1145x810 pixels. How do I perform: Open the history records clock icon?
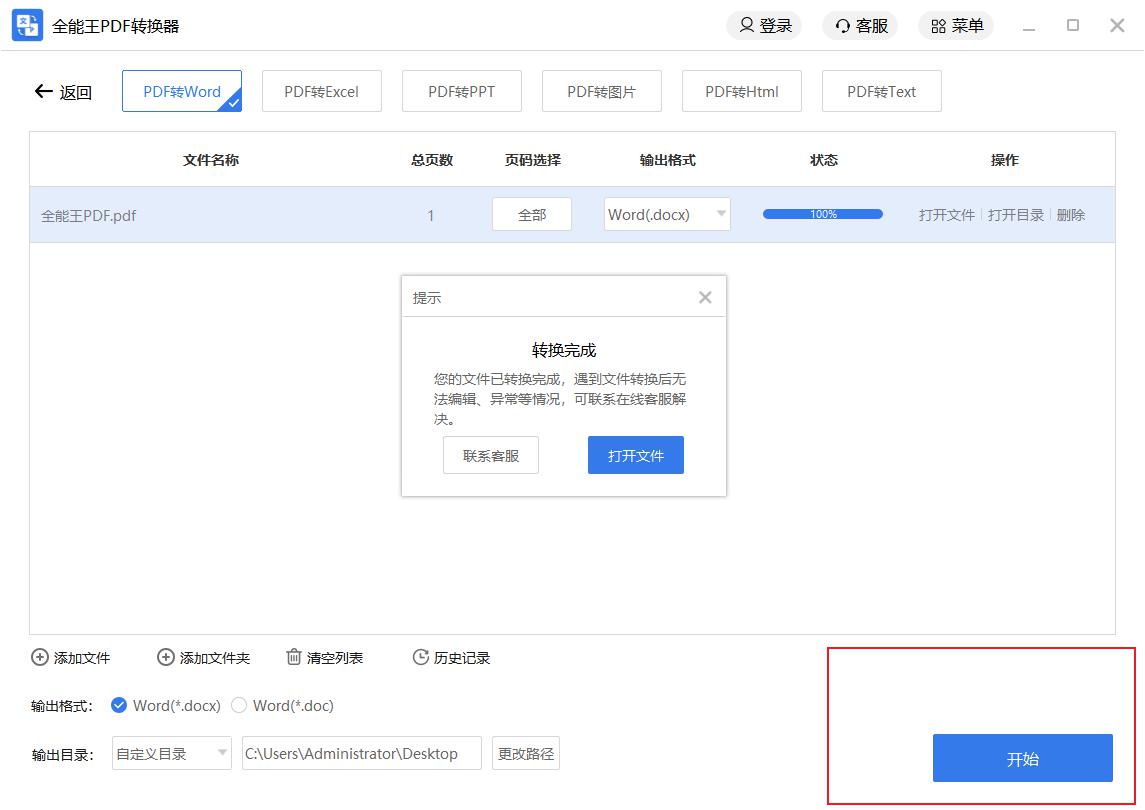click(x=420, y=658)
